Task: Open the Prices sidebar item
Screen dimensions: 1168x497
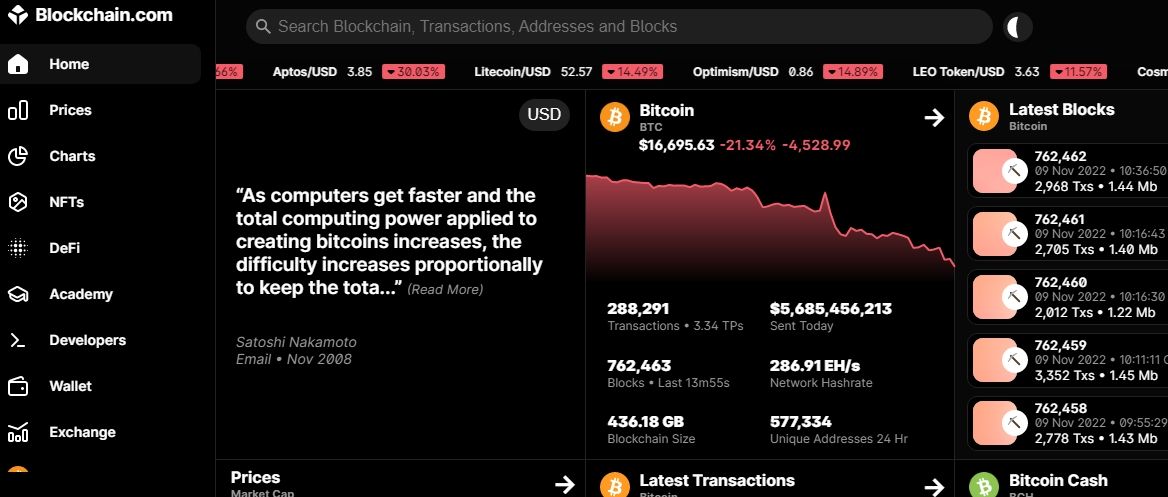Action: click(70, 110)
